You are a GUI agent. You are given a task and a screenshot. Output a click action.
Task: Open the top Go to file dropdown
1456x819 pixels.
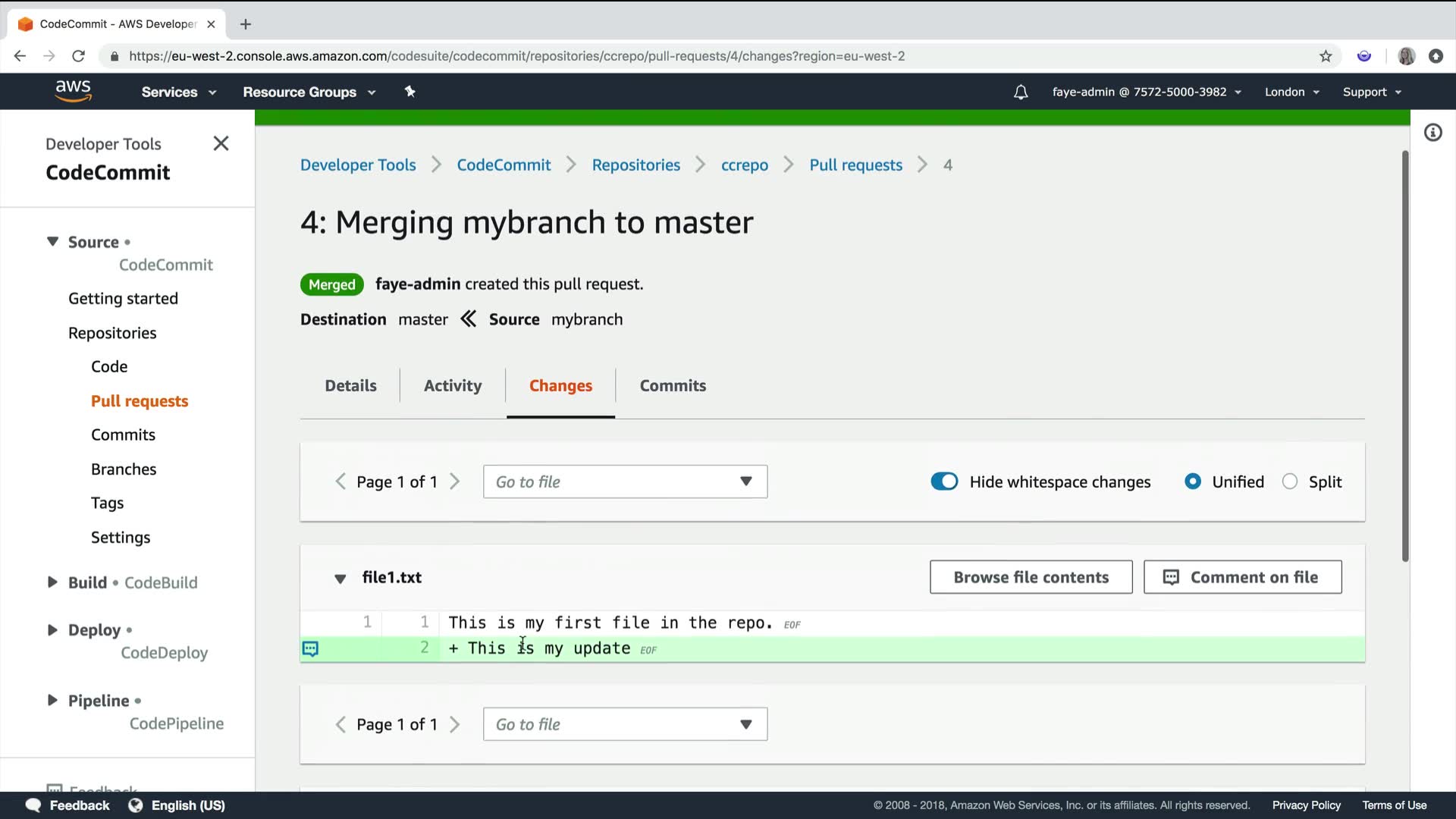click(x=625, y=482)
